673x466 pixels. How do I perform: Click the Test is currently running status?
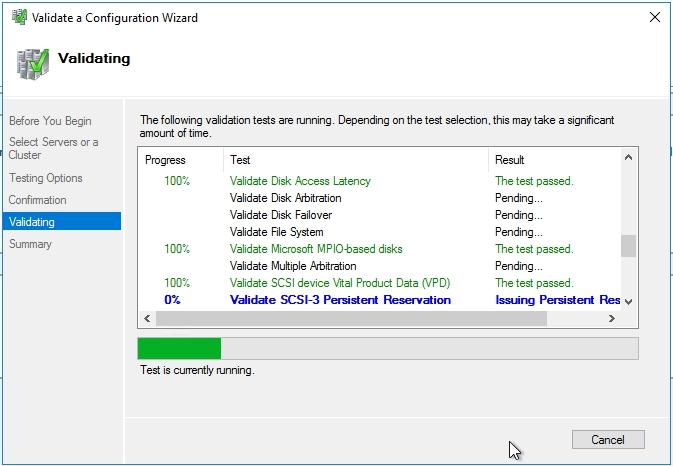(197, 370)
